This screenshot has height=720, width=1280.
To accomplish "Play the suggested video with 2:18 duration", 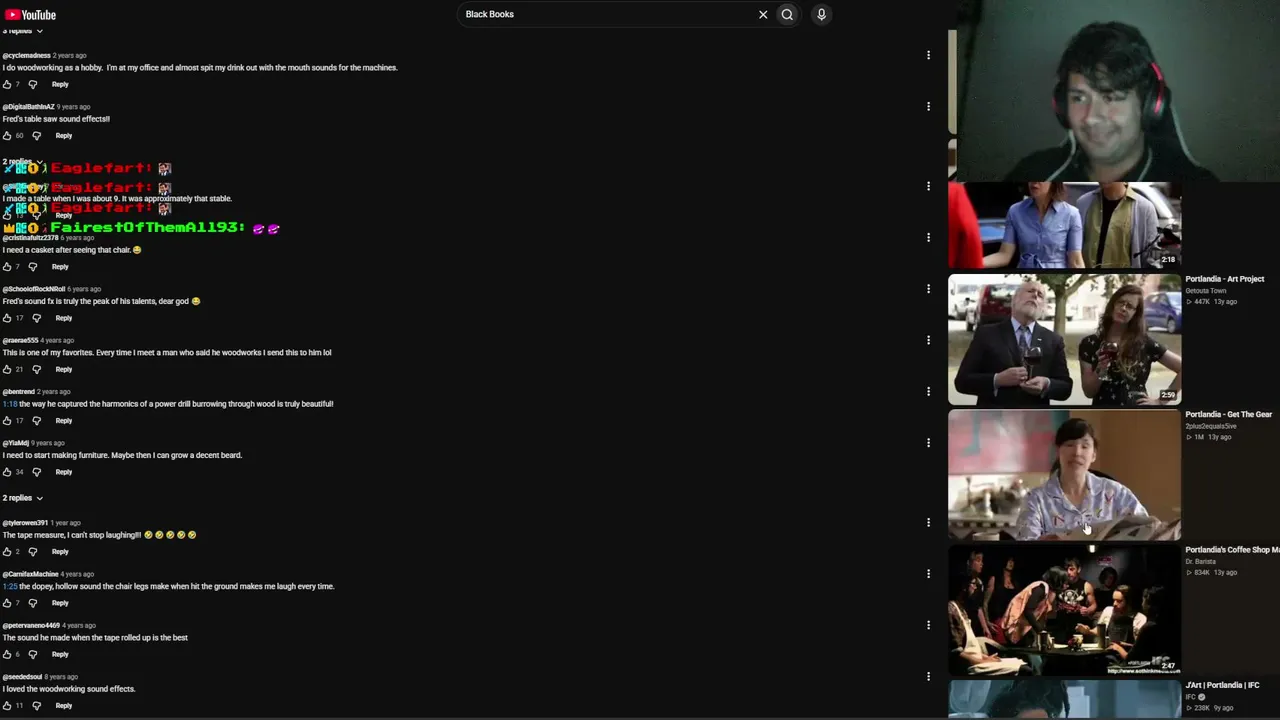I will (1064, 225).
